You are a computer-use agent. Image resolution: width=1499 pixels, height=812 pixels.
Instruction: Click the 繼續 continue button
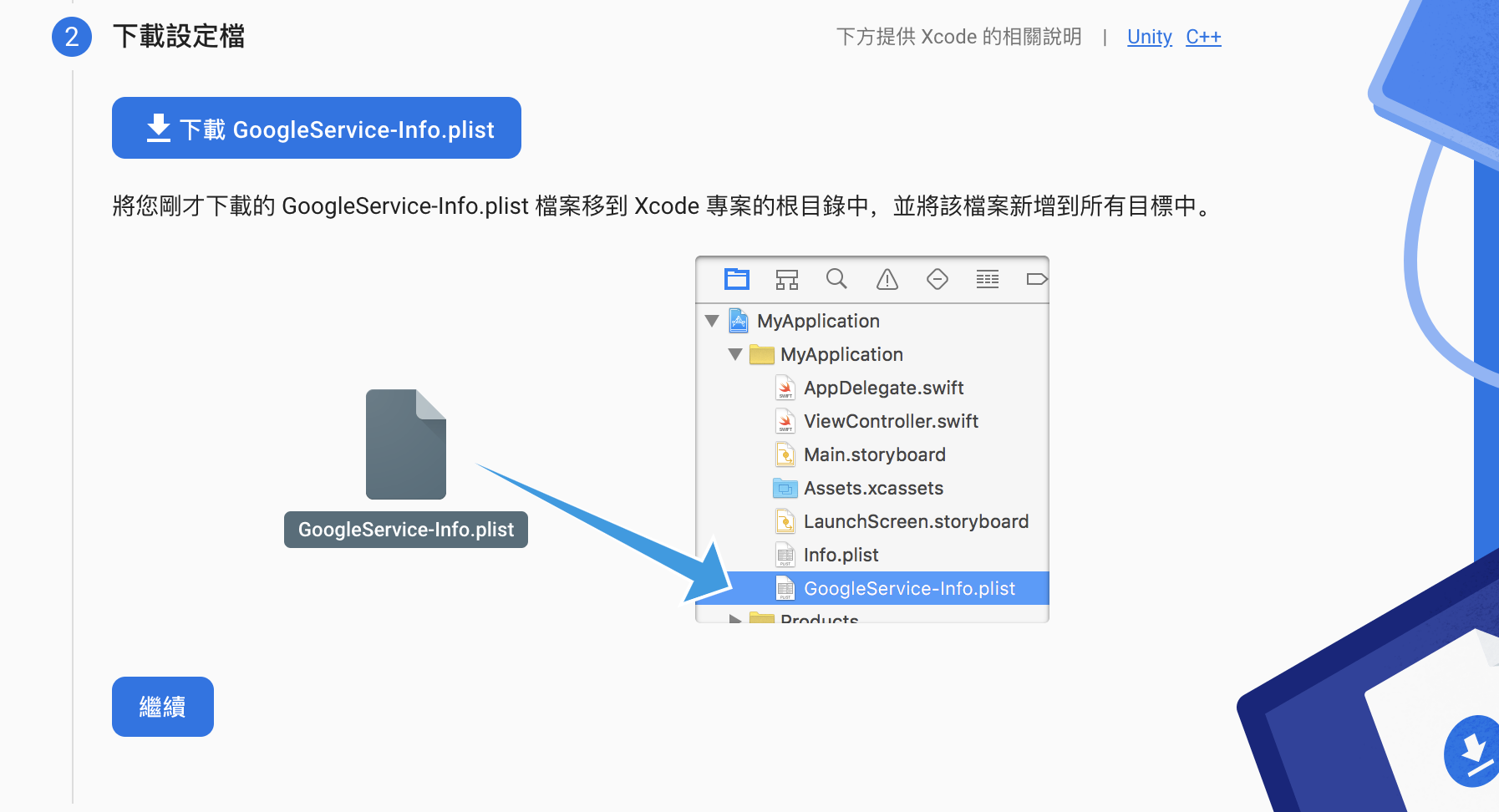point(163,707)
